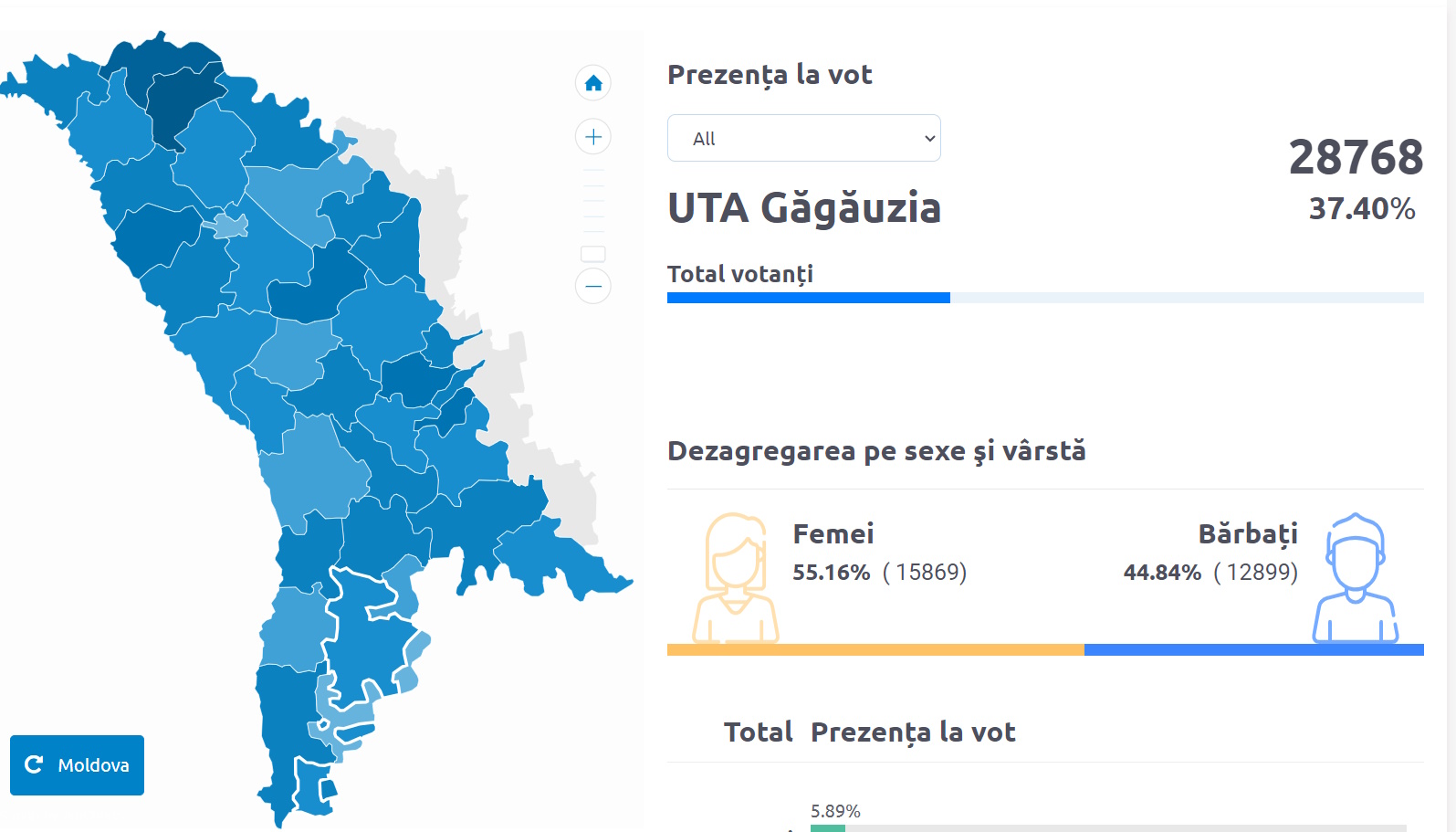Click the blue Bărbați portion of gender bar
Image resolution: width=1456 pixels, height=832 pixels.
(x=1253, y=650)
